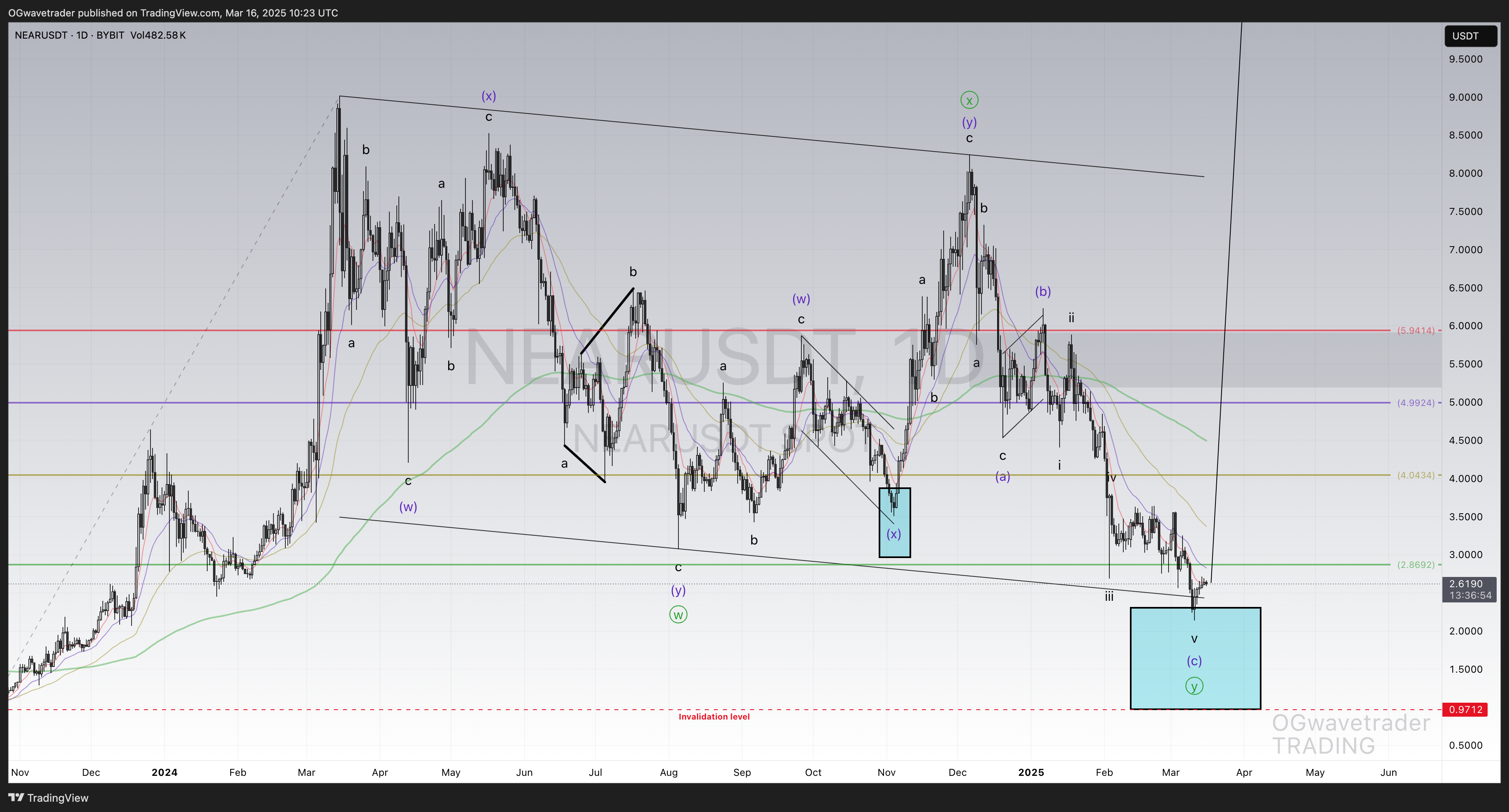Select the (4.0434) yellow level label
1509x812 pixels.
pos(1416,475)
